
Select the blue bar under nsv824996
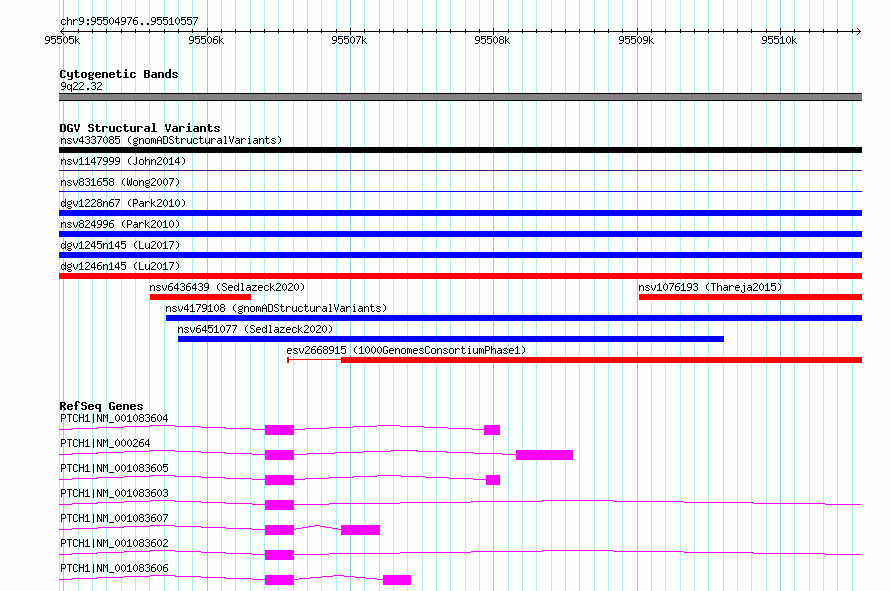(x=460, y=234)
